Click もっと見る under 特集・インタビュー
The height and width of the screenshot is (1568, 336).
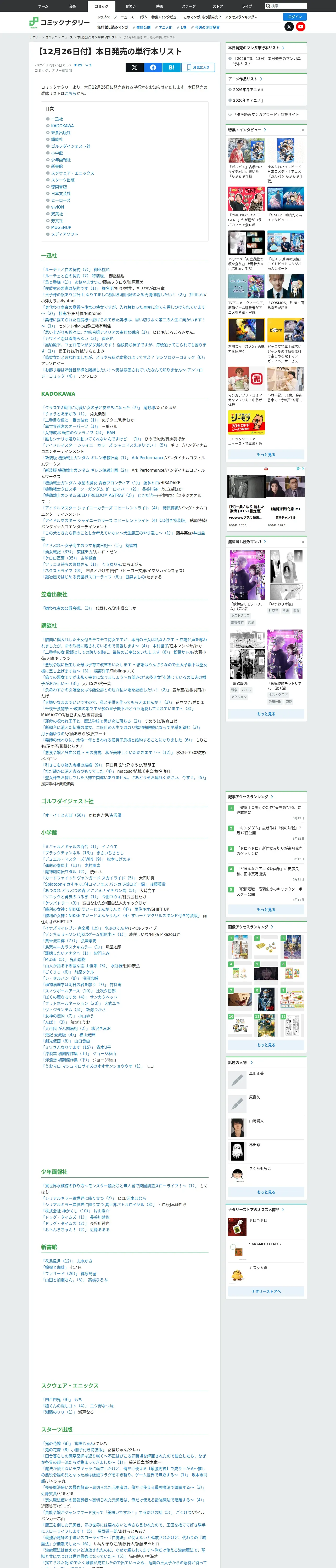[x=266, y=455]
